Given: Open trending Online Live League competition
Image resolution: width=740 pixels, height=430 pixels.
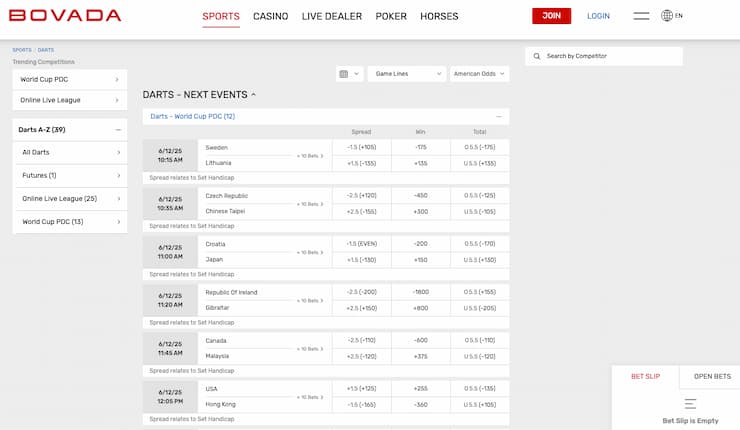Looking at the screenshot, I should pos(70,100).
